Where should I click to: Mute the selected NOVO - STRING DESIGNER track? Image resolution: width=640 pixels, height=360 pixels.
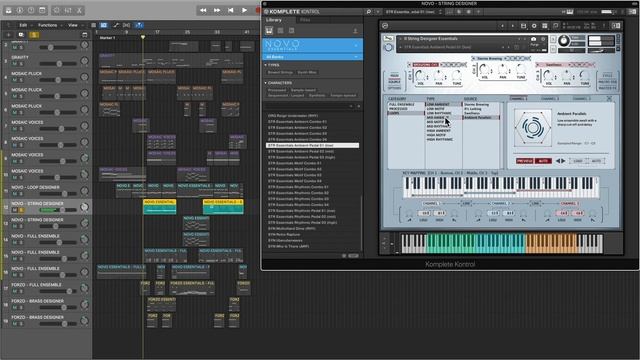pyautogui.click(x=15, y=210)
